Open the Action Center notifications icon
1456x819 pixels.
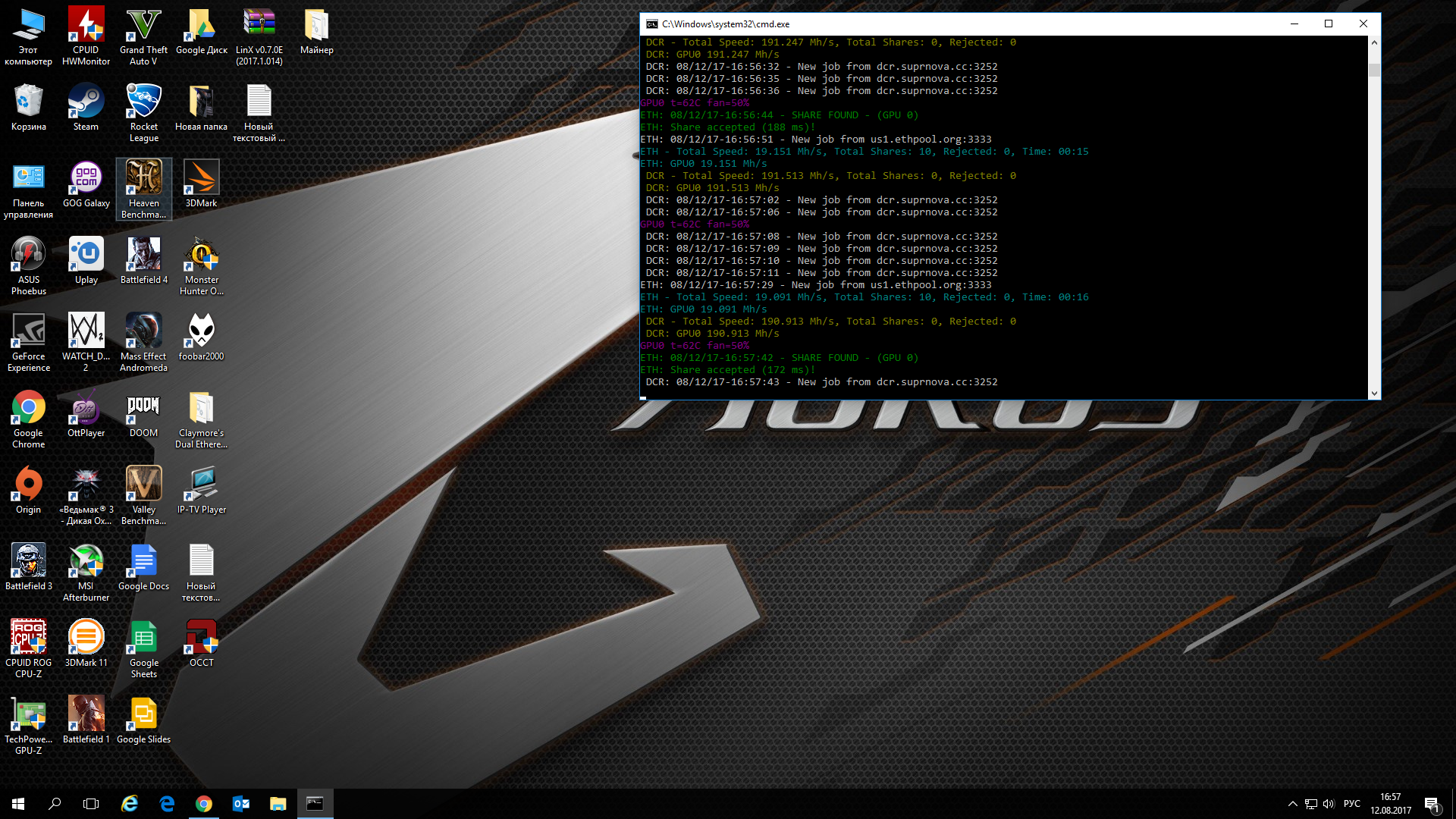tap(1432, 804)
